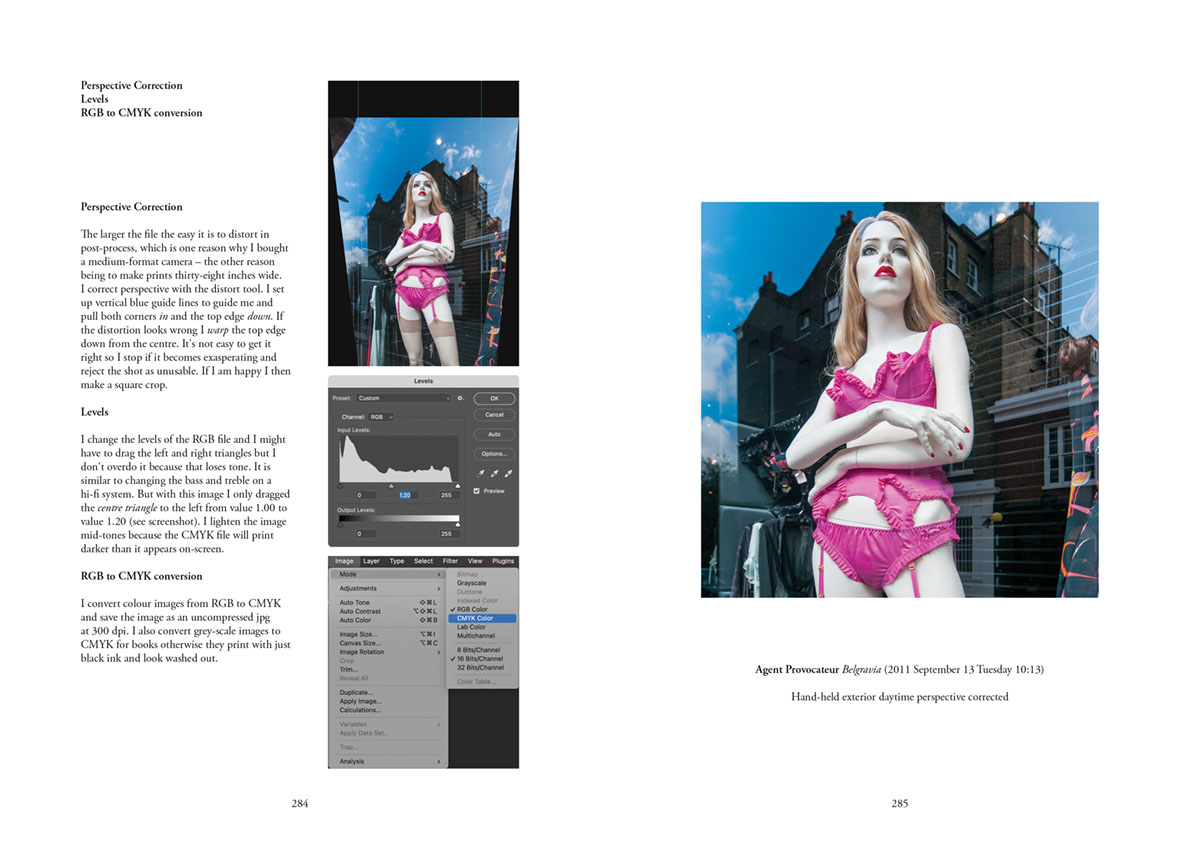This screenshot has width=1200, height=848.
Task: Click the large square mannequin photograph
Action: [899, 400]
